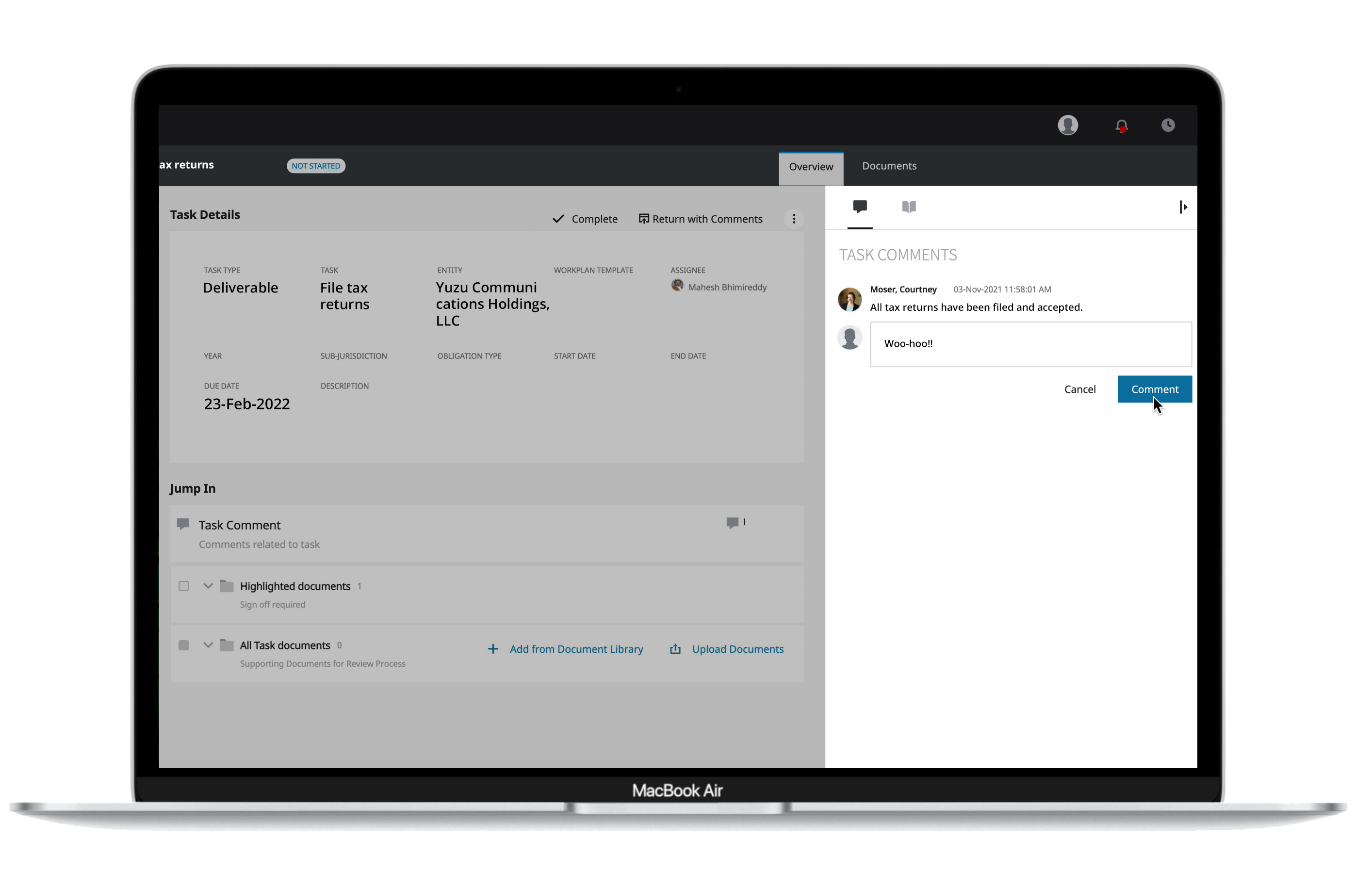1372x871 pixels.
Task: Select the Overview tab
Action: 810,167
